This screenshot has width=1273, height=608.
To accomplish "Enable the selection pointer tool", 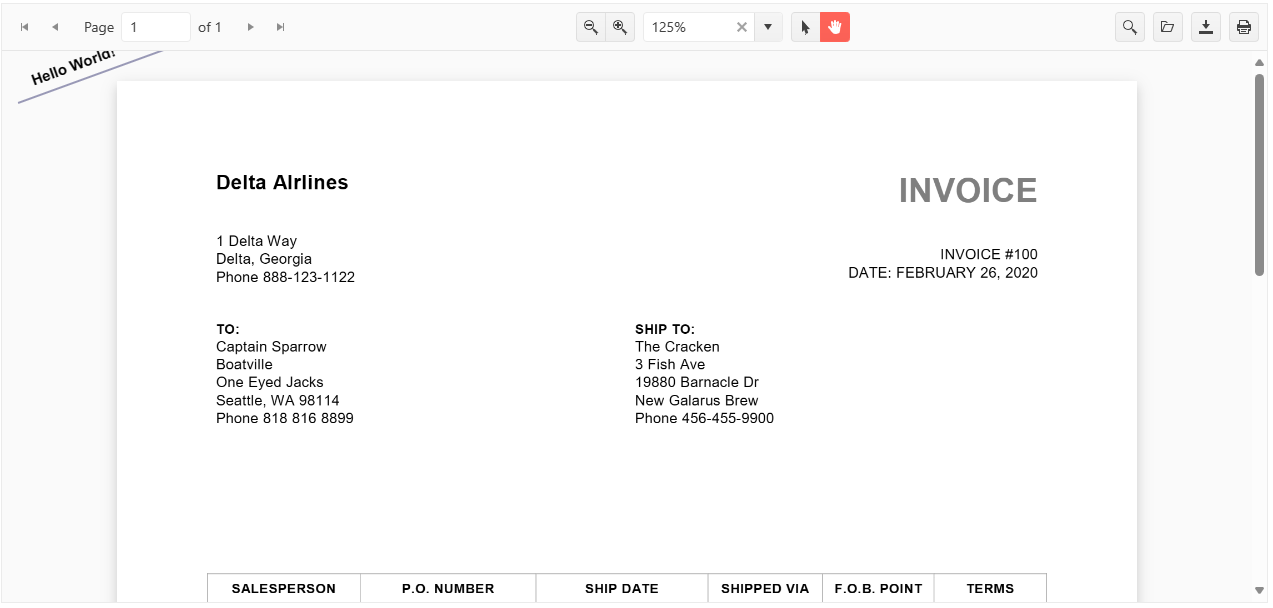I will tap(806, 27).
